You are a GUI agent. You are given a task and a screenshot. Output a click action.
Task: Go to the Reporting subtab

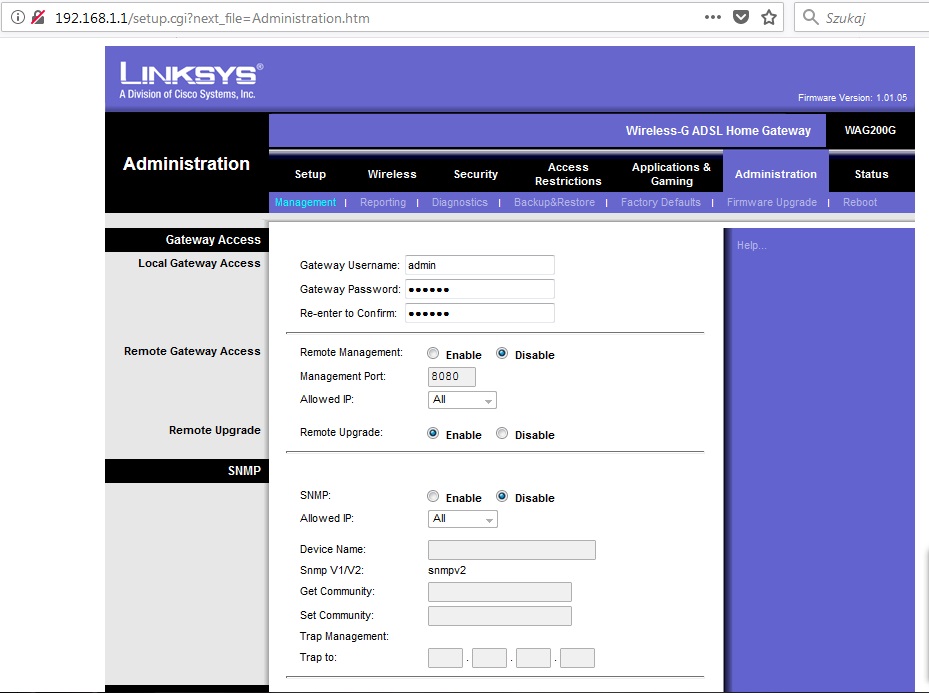[383, 203]
